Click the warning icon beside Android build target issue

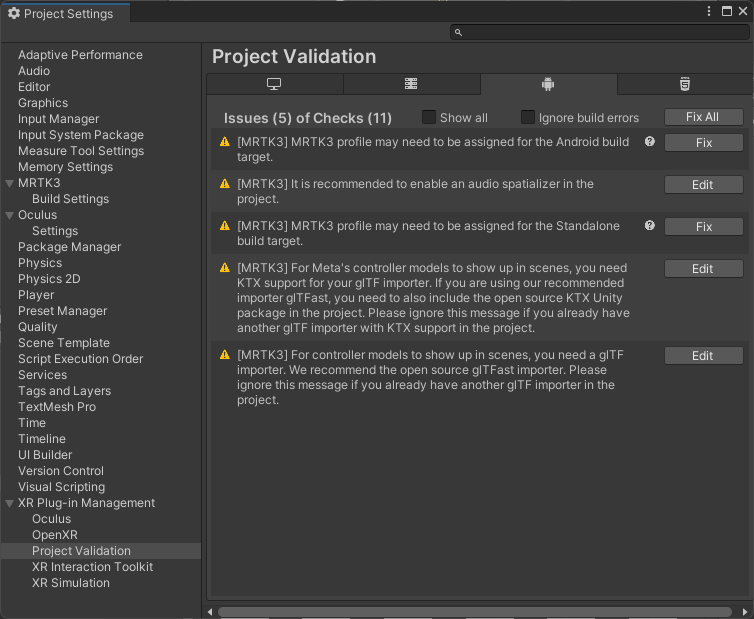pos(225,142)
